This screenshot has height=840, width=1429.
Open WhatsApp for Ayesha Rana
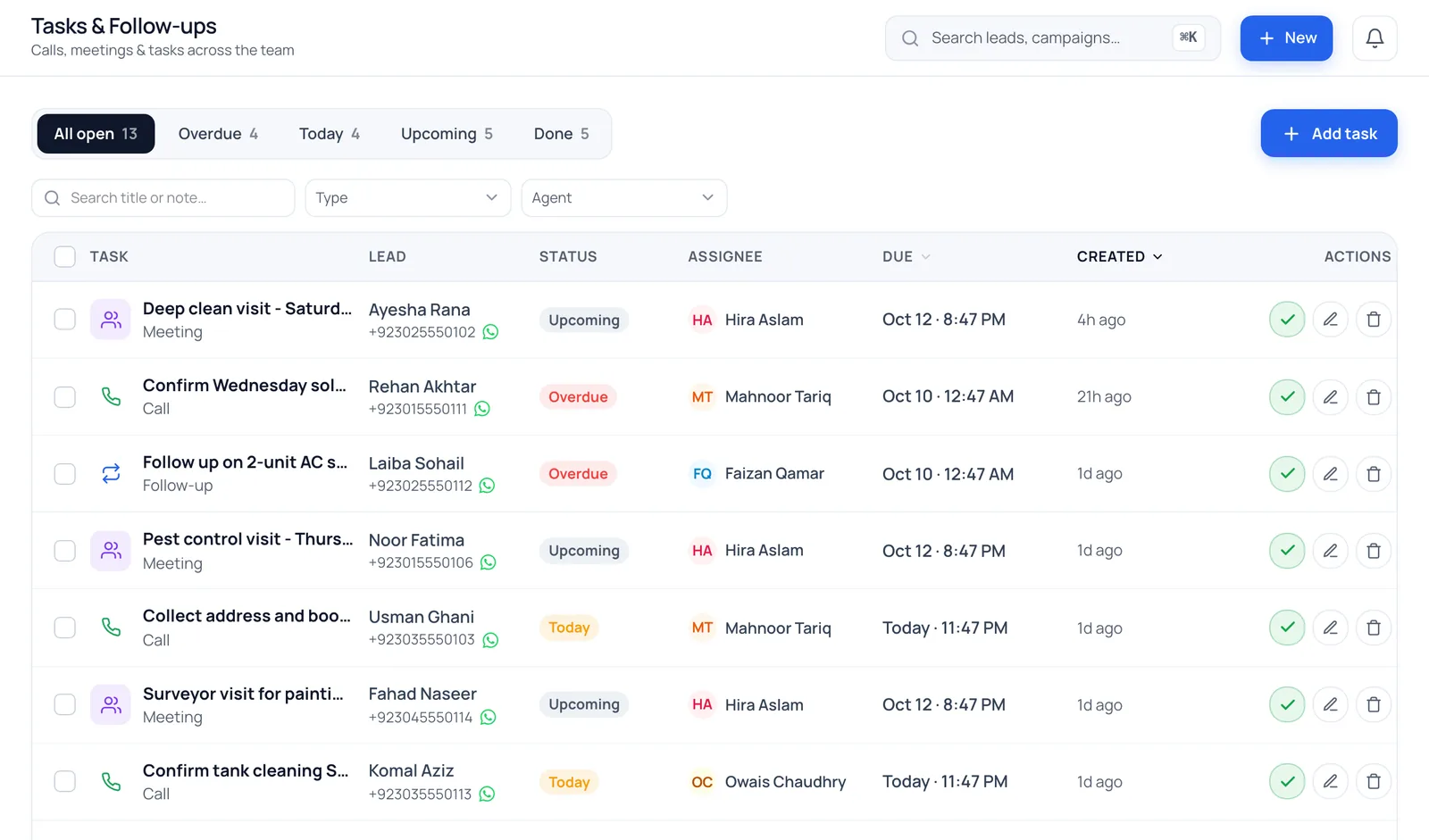[490, 332]
